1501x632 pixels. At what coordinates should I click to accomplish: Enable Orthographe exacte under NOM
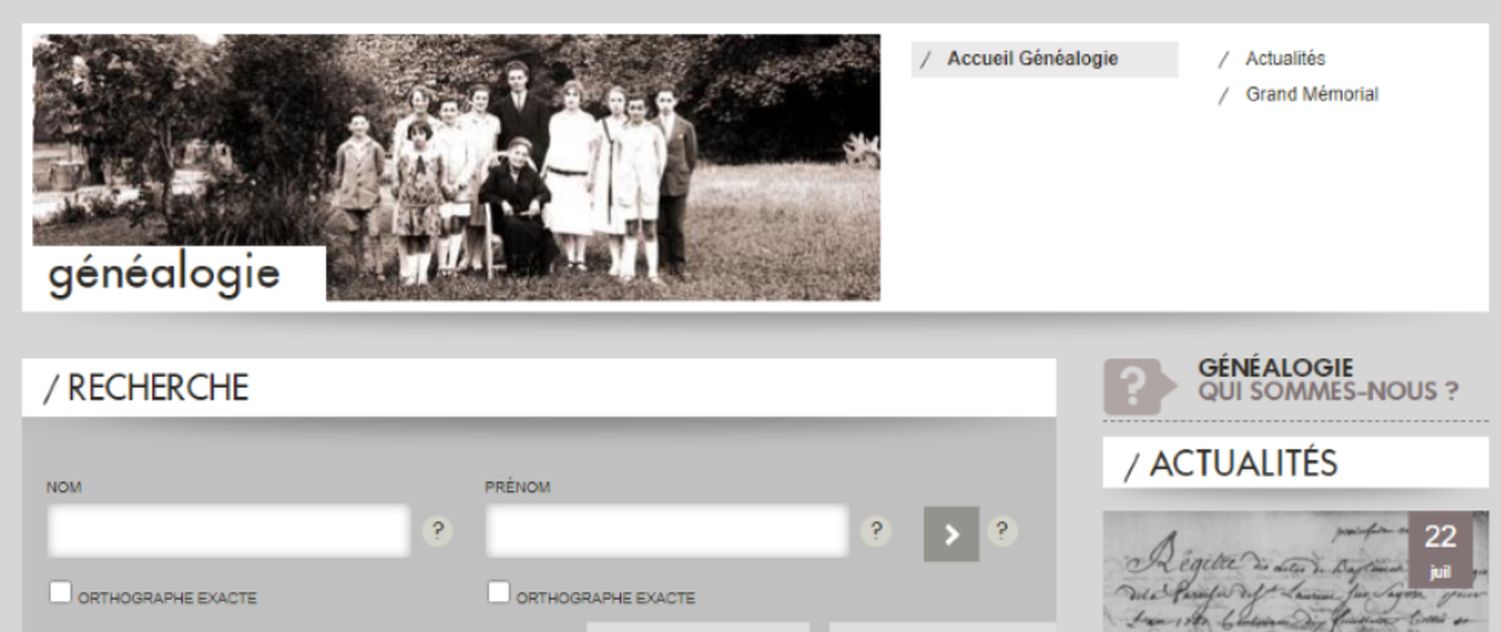pyautogui.click(x=61, y=593)
